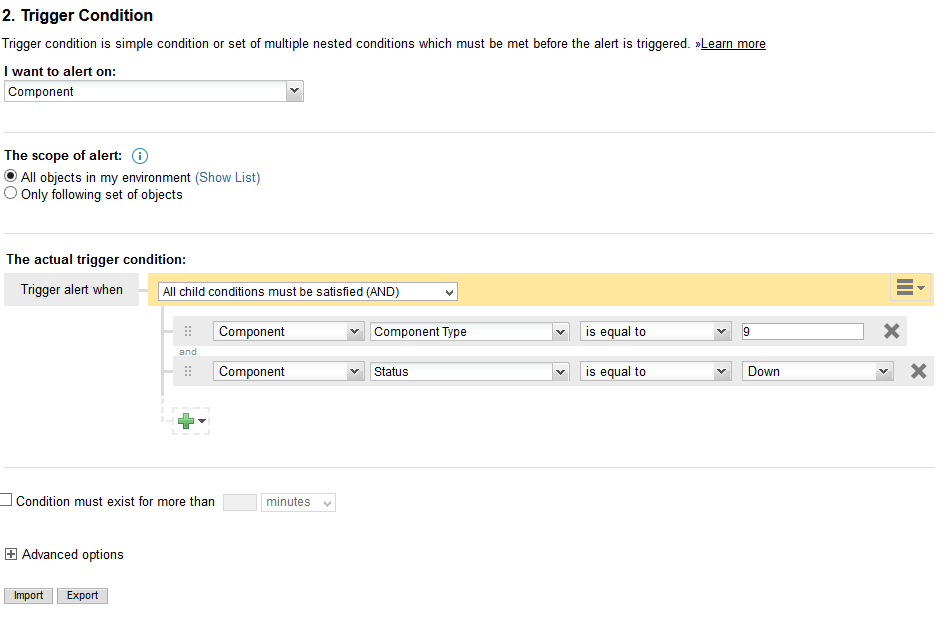Click the Learn more link
Screen dimensions: 945x621
[x=733, y=44]
